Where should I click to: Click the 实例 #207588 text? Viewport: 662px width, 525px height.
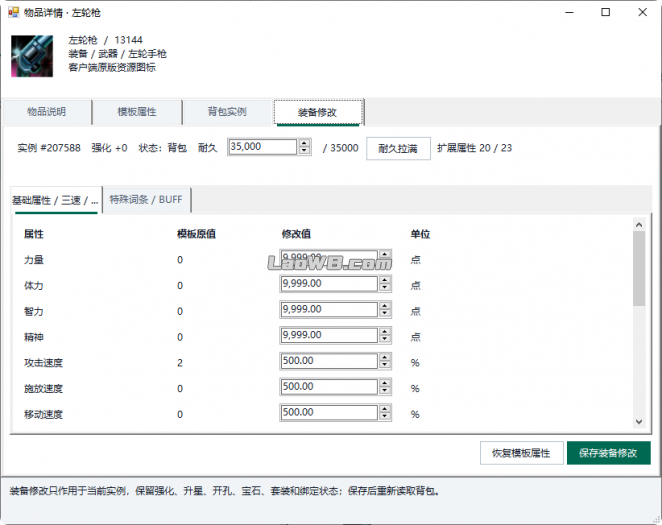(49, 148)
